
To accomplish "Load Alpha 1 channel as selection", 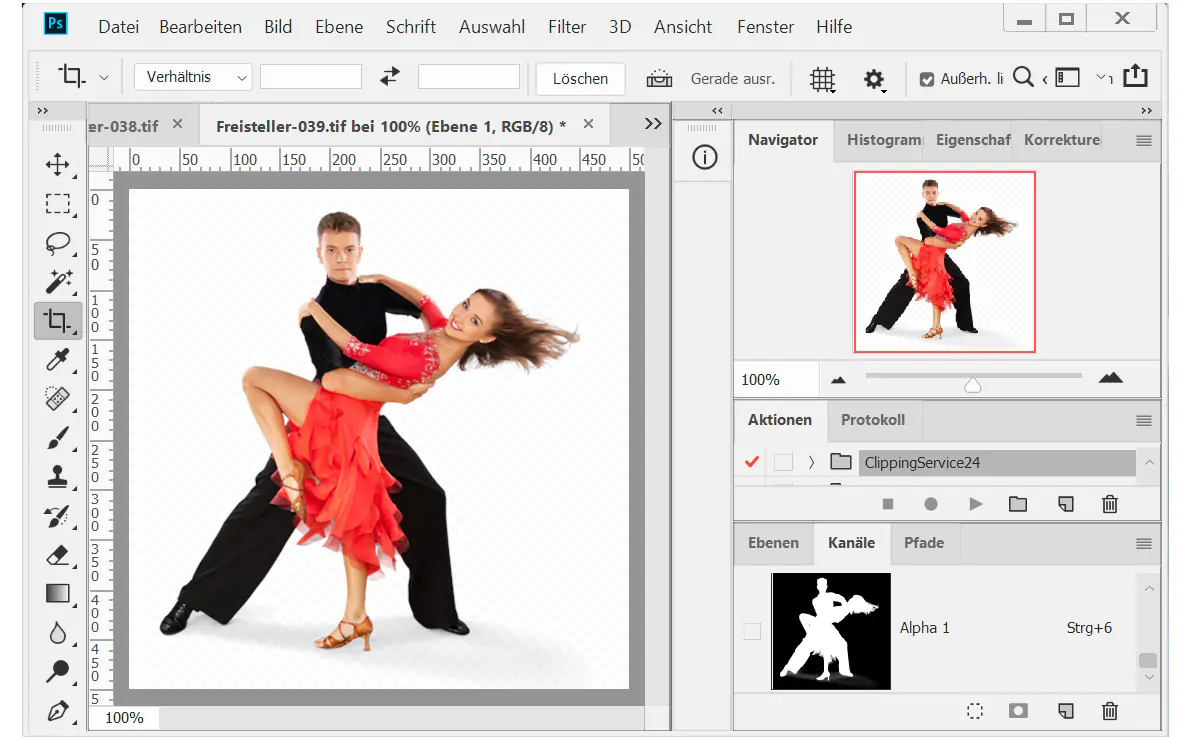I will click(974, 711).
